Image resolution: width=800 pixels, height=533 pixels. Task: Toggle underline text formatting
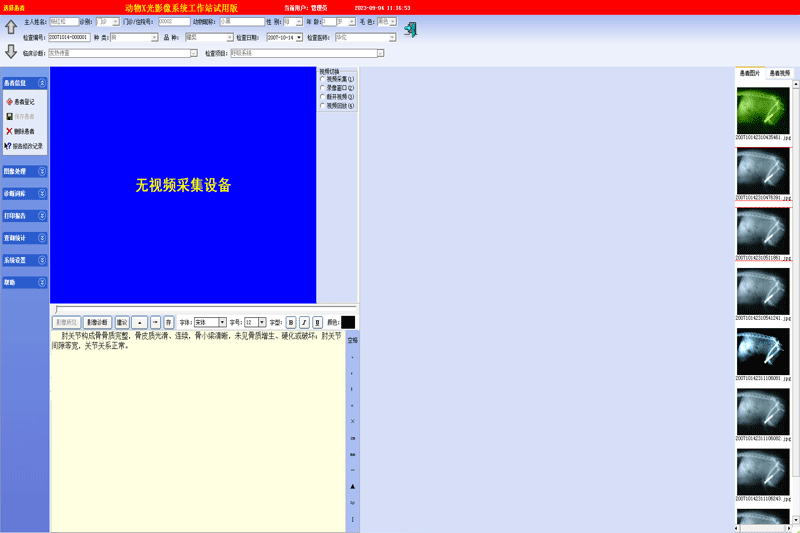click(317, 322)
